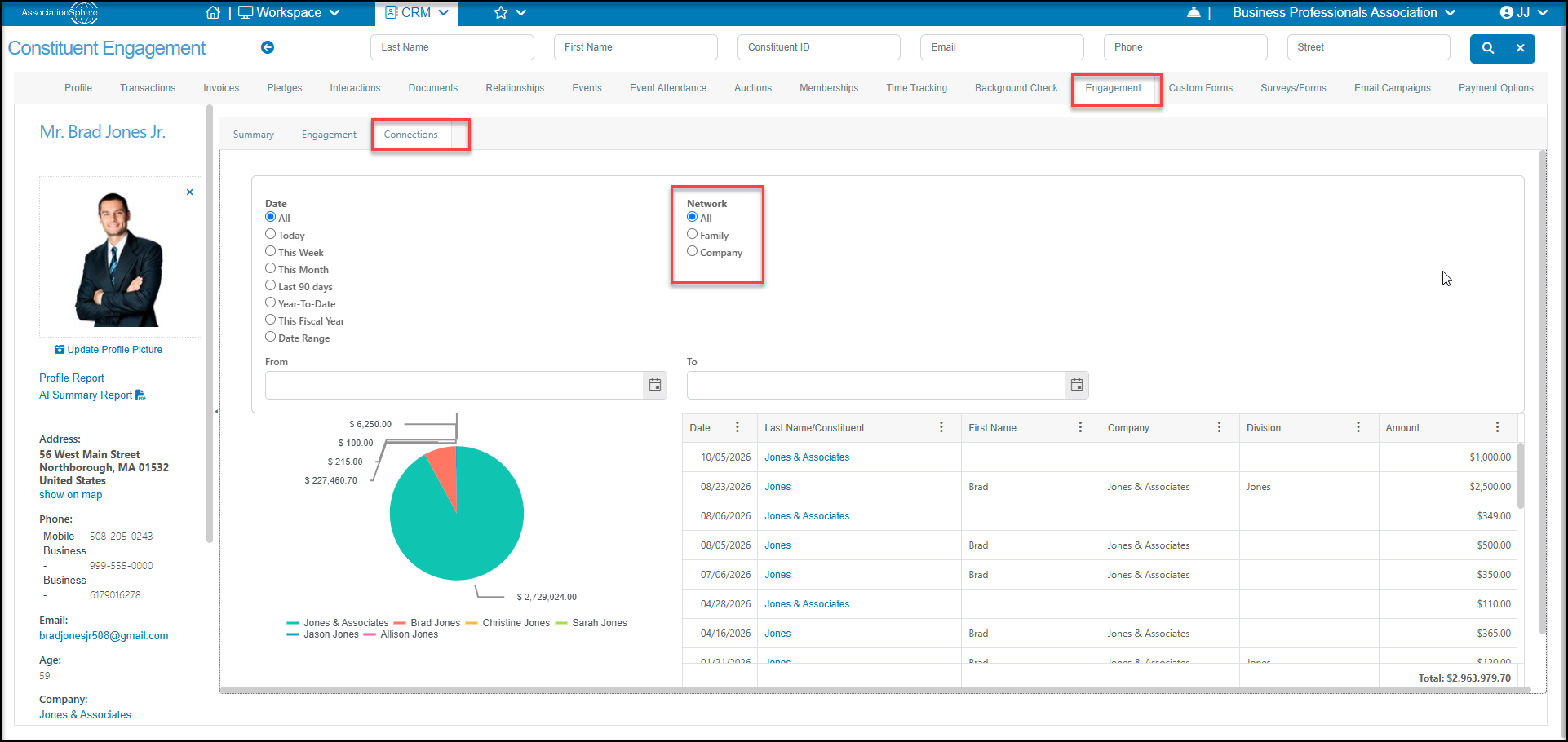Click the magnifier search button

click(x=1488, y=48)
